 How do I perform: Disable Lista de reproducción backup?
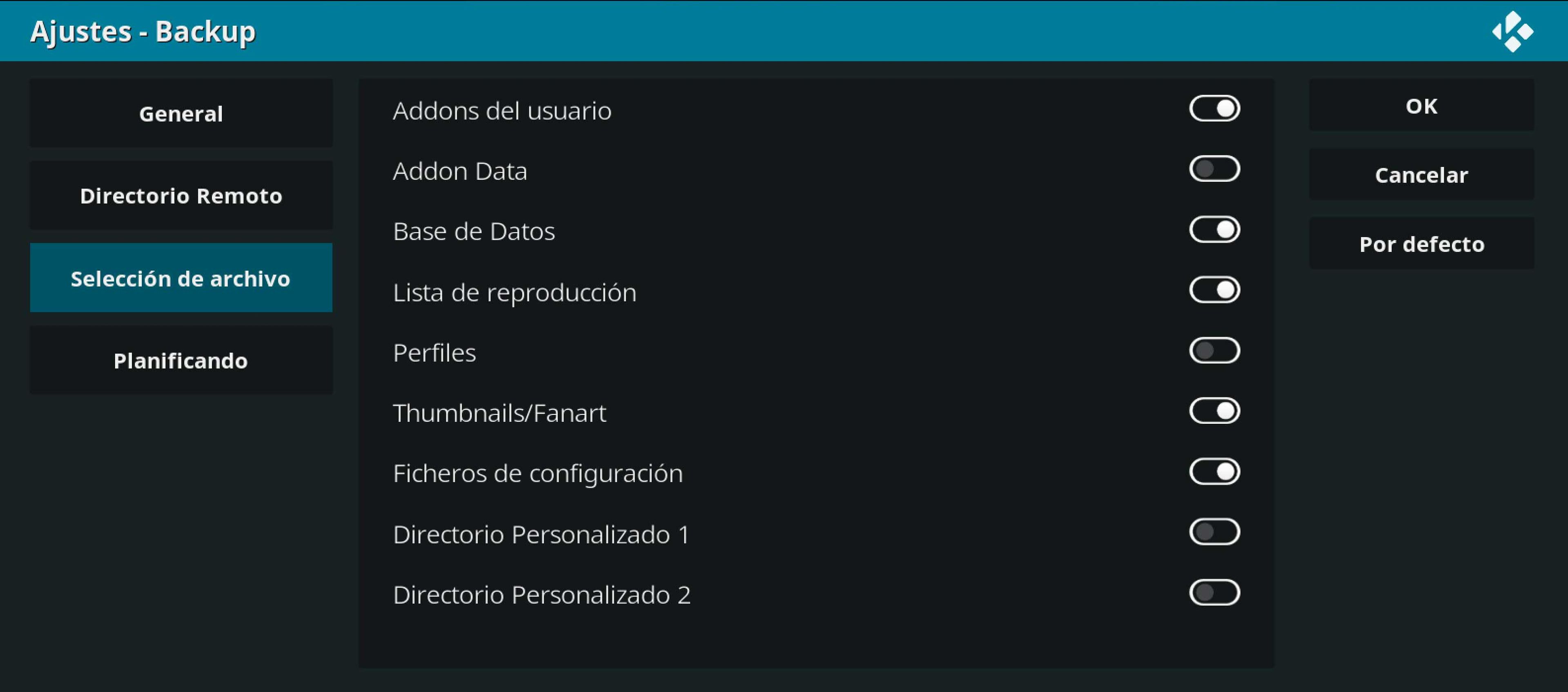tap(1215, 290)
